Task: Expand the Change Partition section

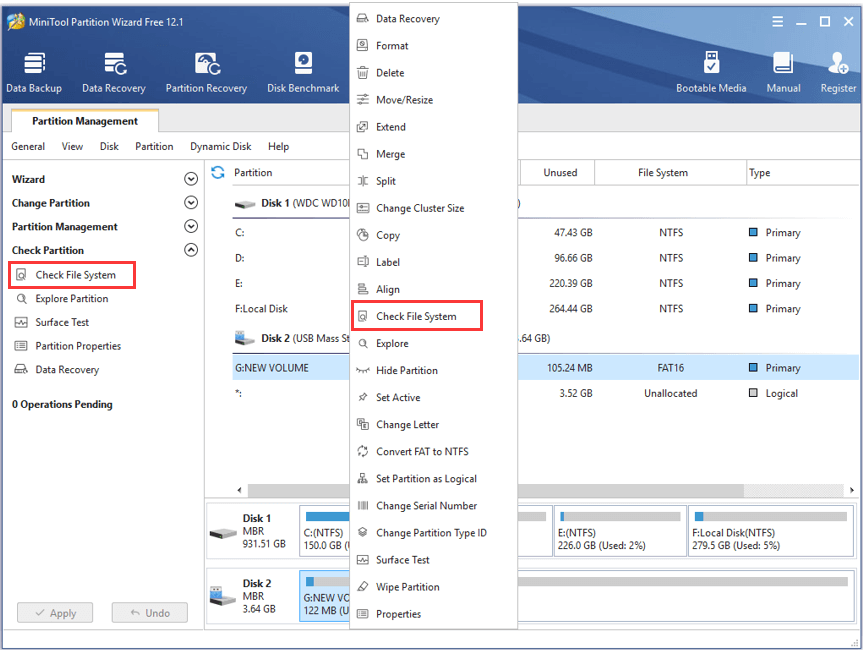Action: click(x=190, y=202)
